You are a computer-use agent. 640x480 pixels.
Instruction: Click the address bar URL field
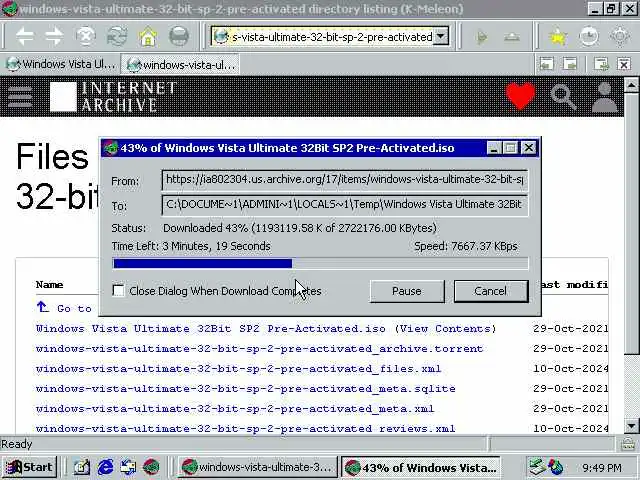coord(330,37)
